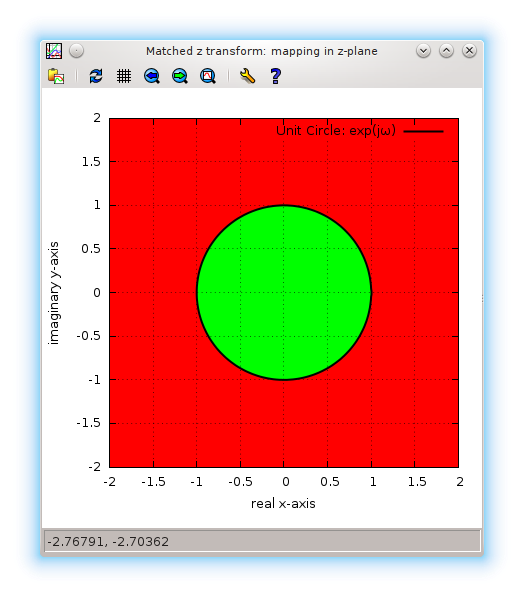Click the 'imaginary y-axis' label
Image resolution: width=524 pixels, height=597 pixels.
coord(54,293)
